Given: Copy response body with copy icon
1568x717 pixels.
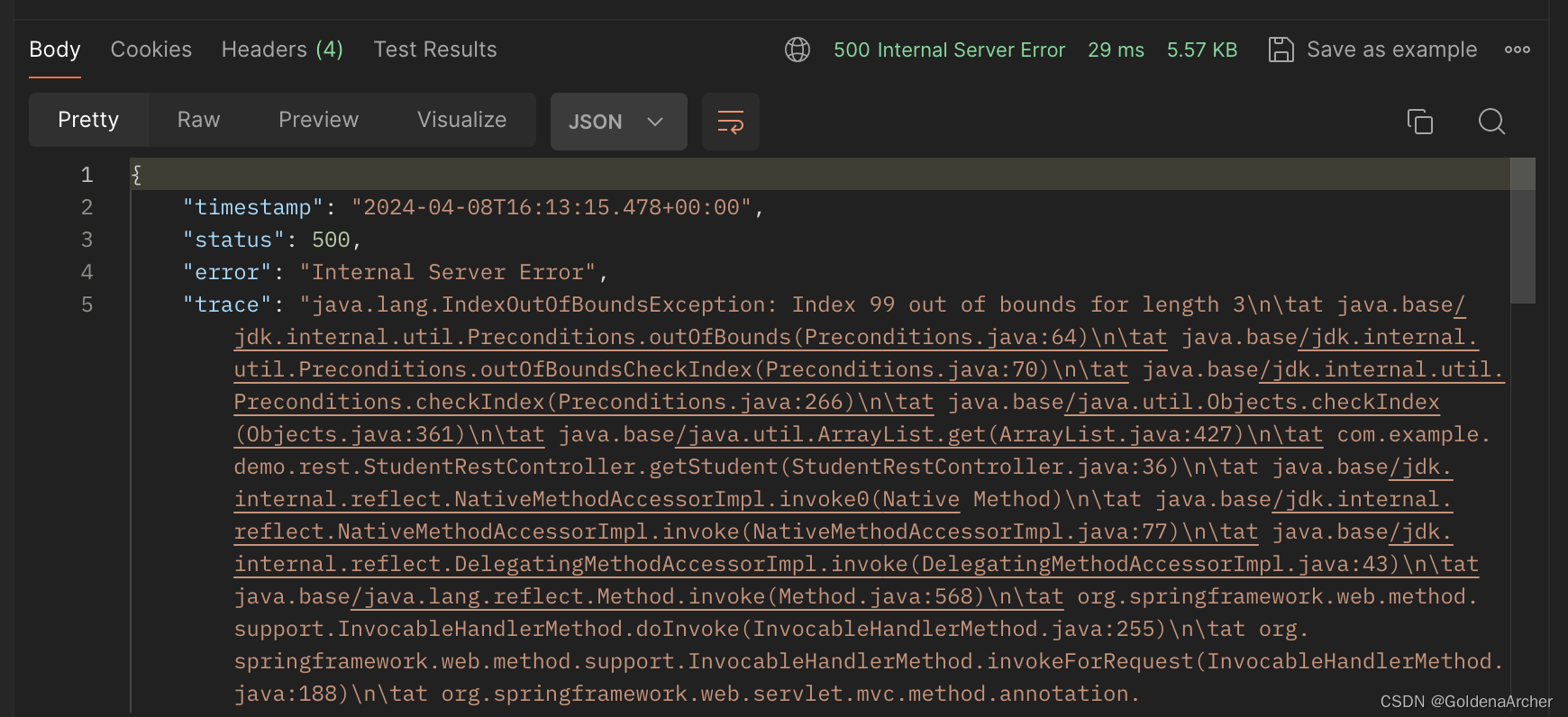Looking at the screenshot, I should click(x=1420, y=122).
